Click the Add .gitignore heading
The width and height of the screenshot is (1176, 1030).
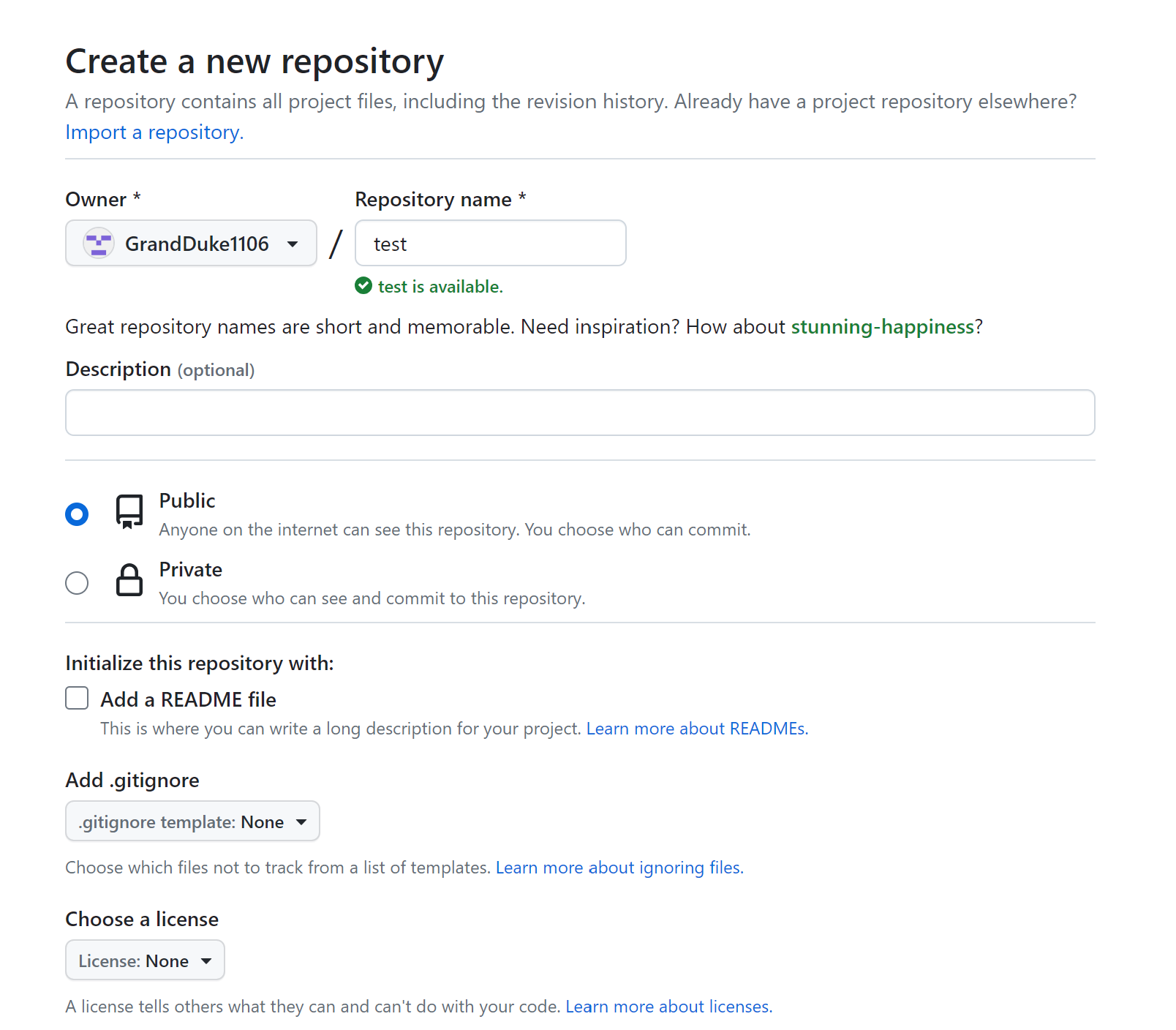pos(132,780)
